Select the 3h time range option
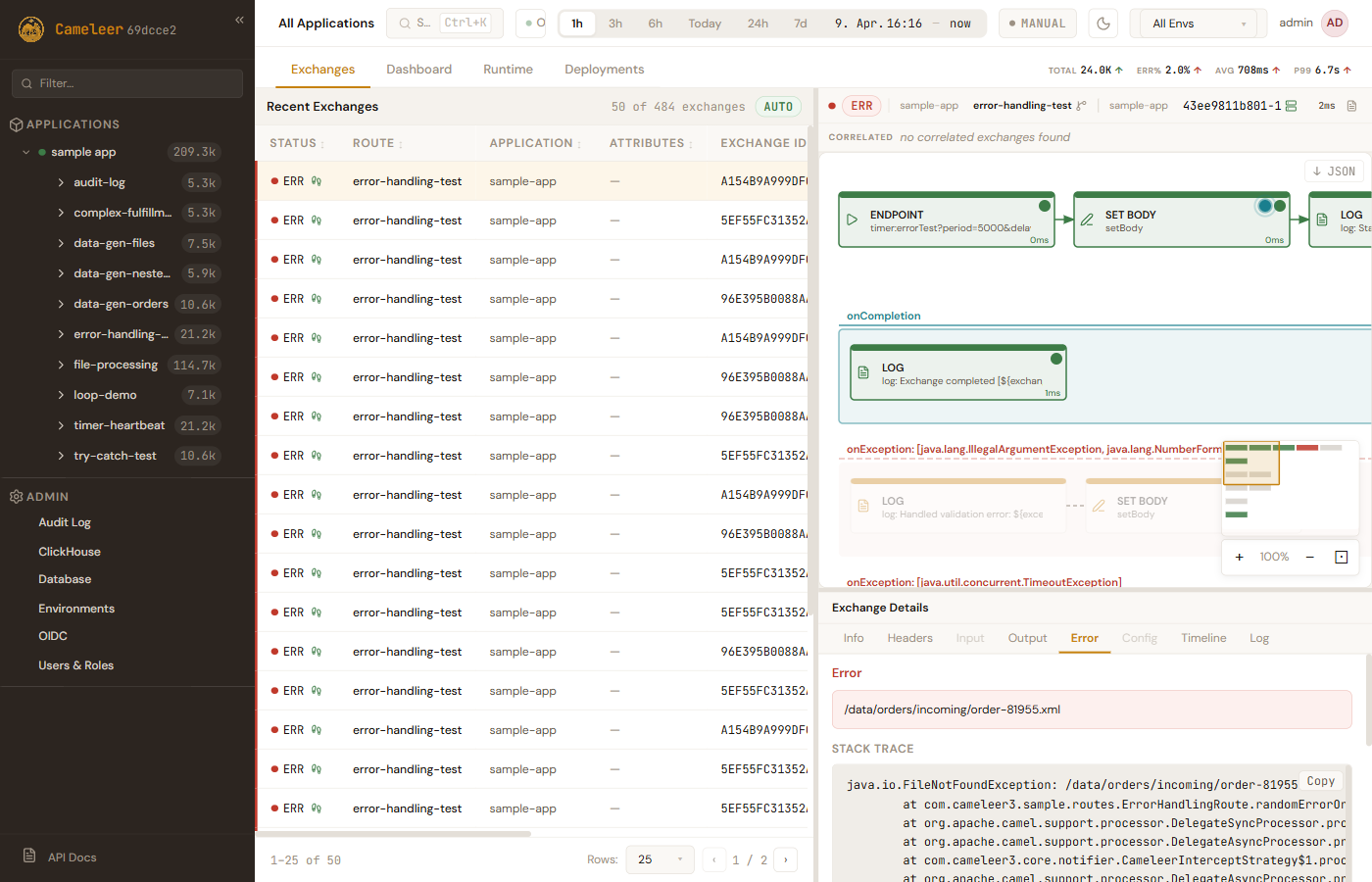 pos(615,24)
